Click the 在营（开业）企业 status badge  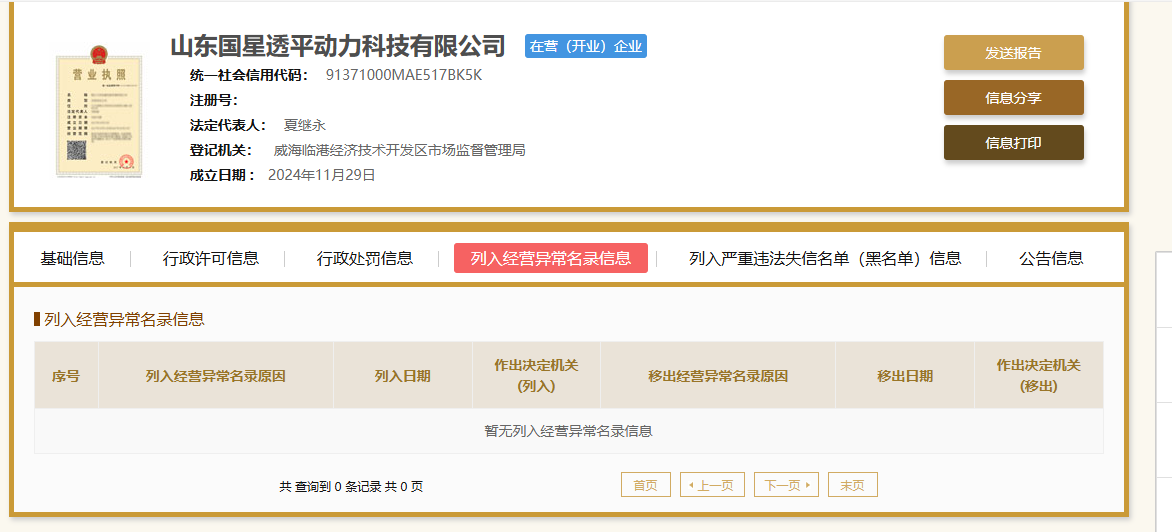[586, 46]
